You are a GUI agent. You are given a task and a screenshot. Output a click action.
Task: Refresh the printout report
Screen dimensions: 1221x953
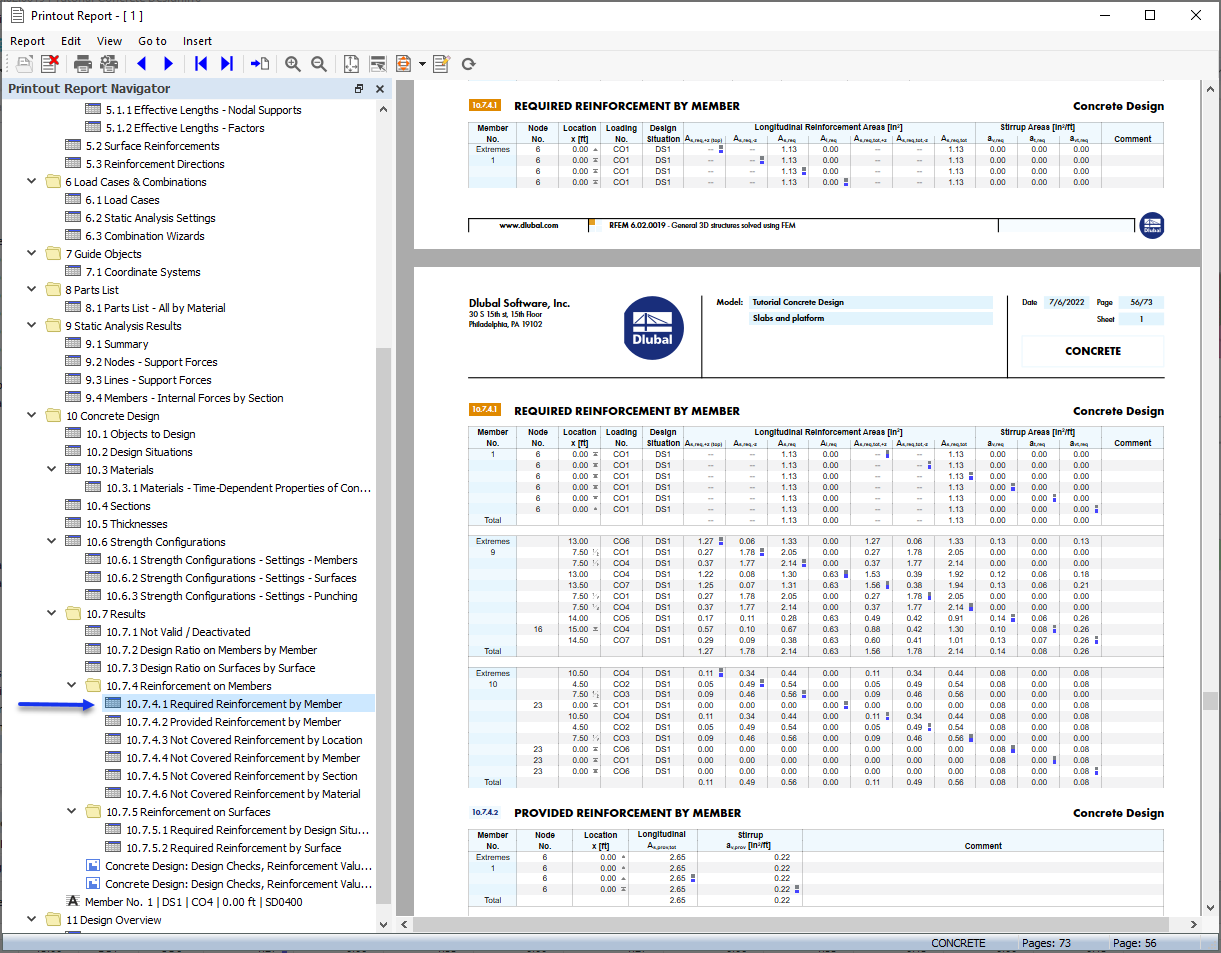coord(468,64)
